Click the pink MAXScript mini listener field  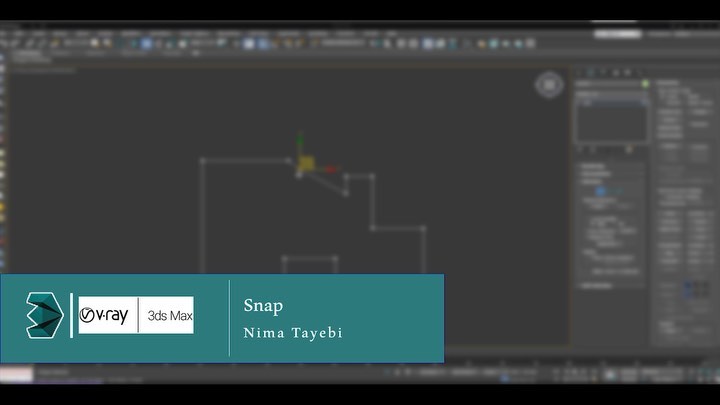pos(17,371)
